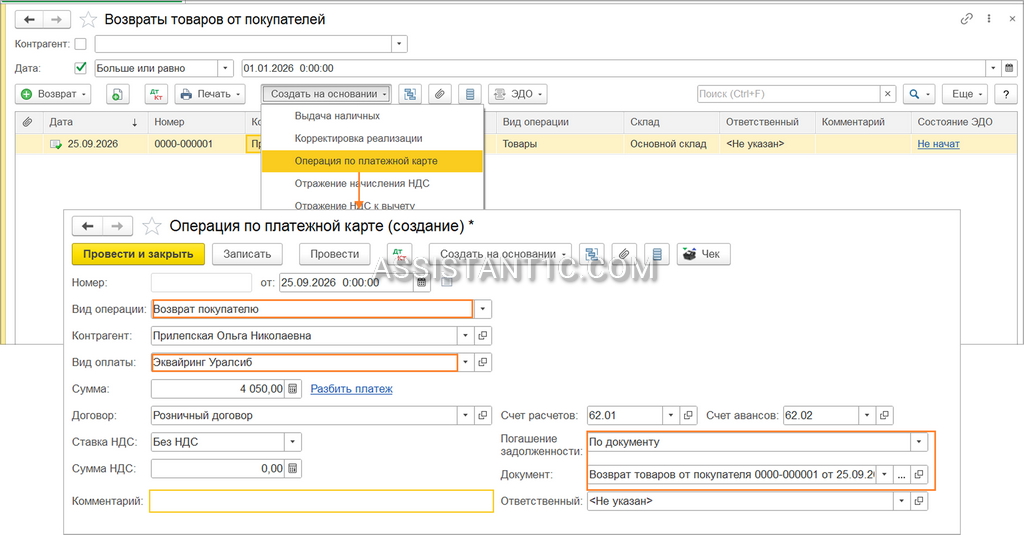Screen dimensions: 1024x535
Task: Click the Разбить платеж link
Action: click(351, 389)
